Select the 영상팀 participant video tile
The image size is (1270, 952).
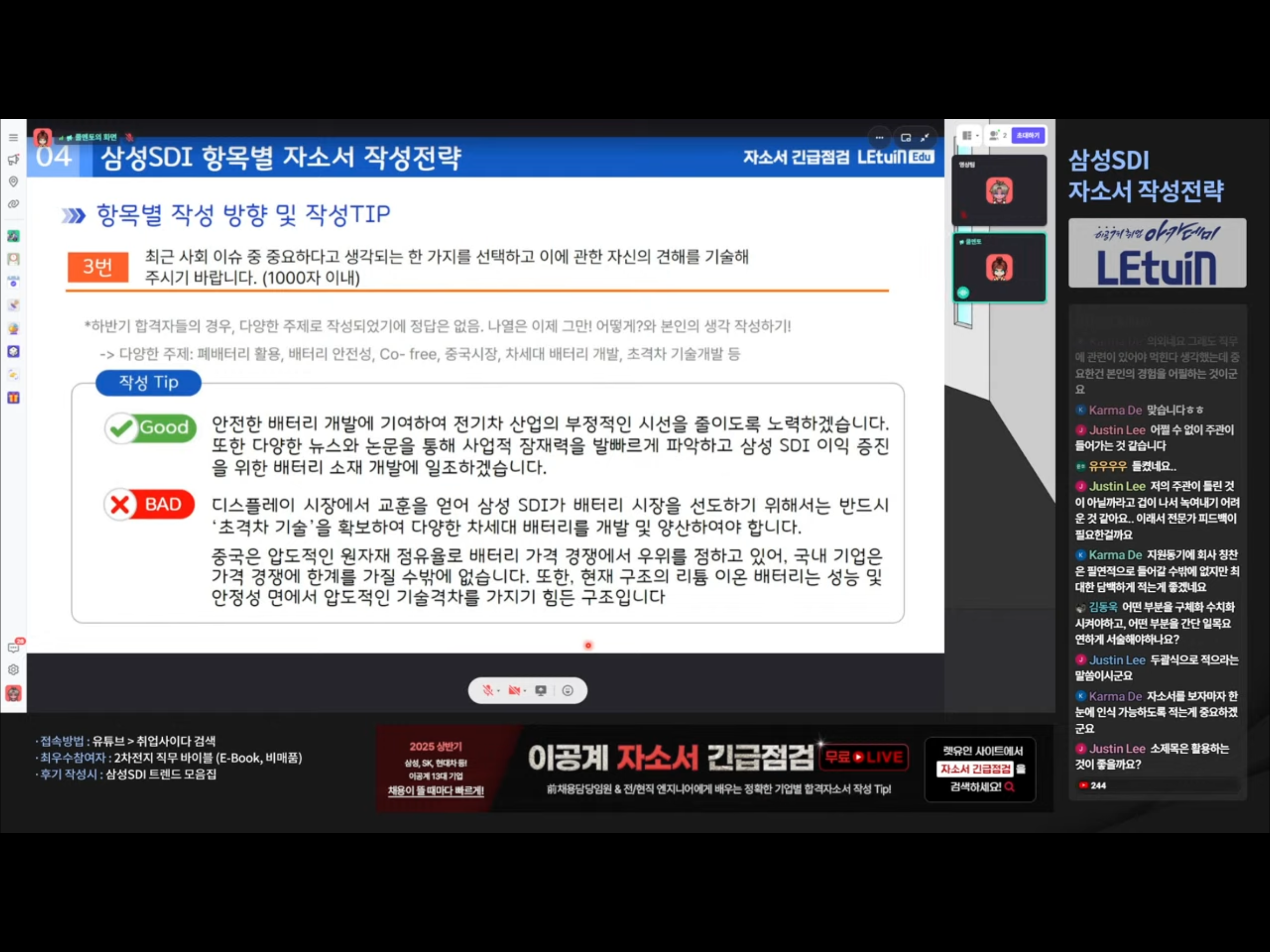click(999, 190)
